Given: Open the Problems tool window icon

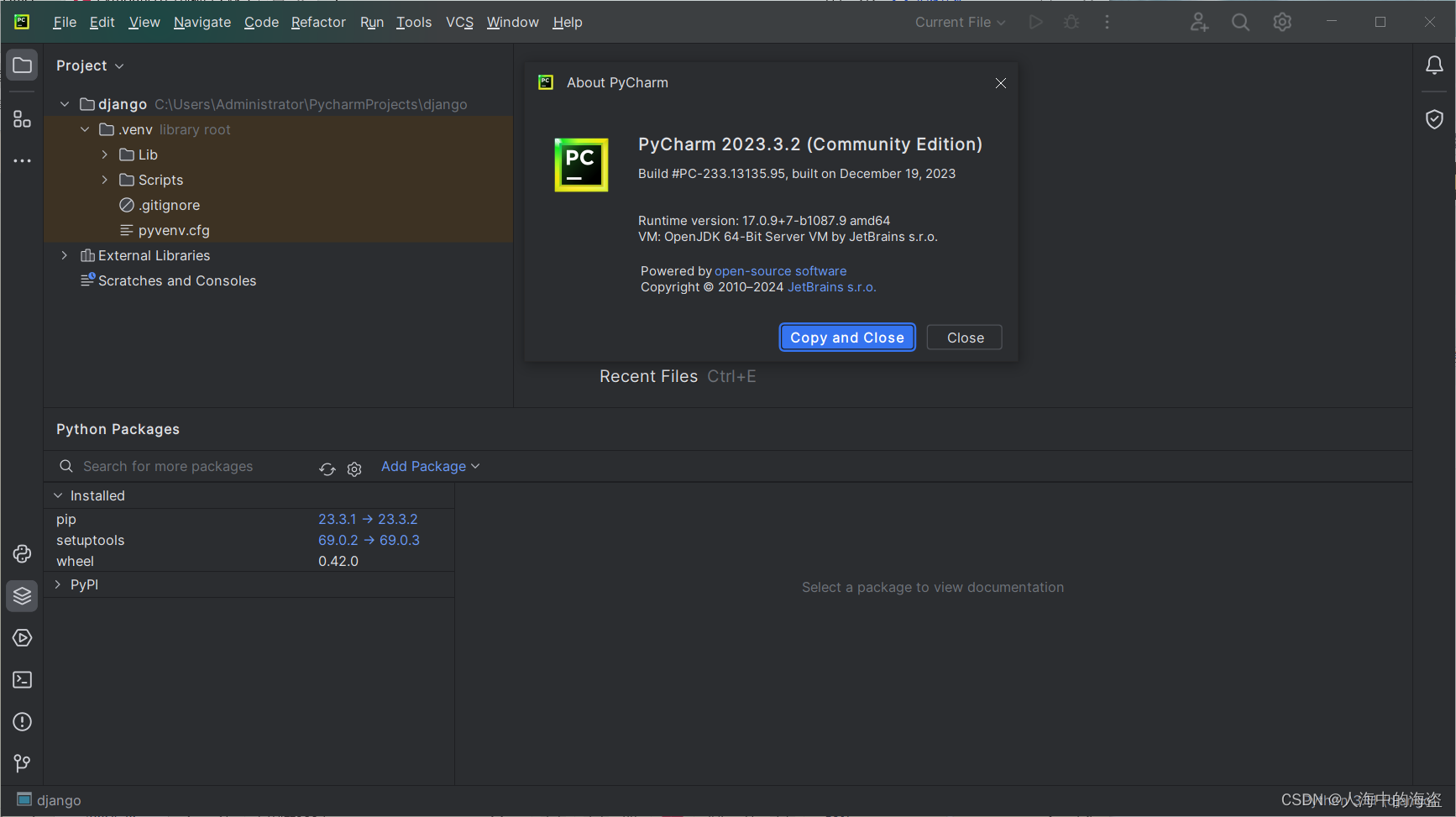Looking at the screenshot, I should [23, 722].
